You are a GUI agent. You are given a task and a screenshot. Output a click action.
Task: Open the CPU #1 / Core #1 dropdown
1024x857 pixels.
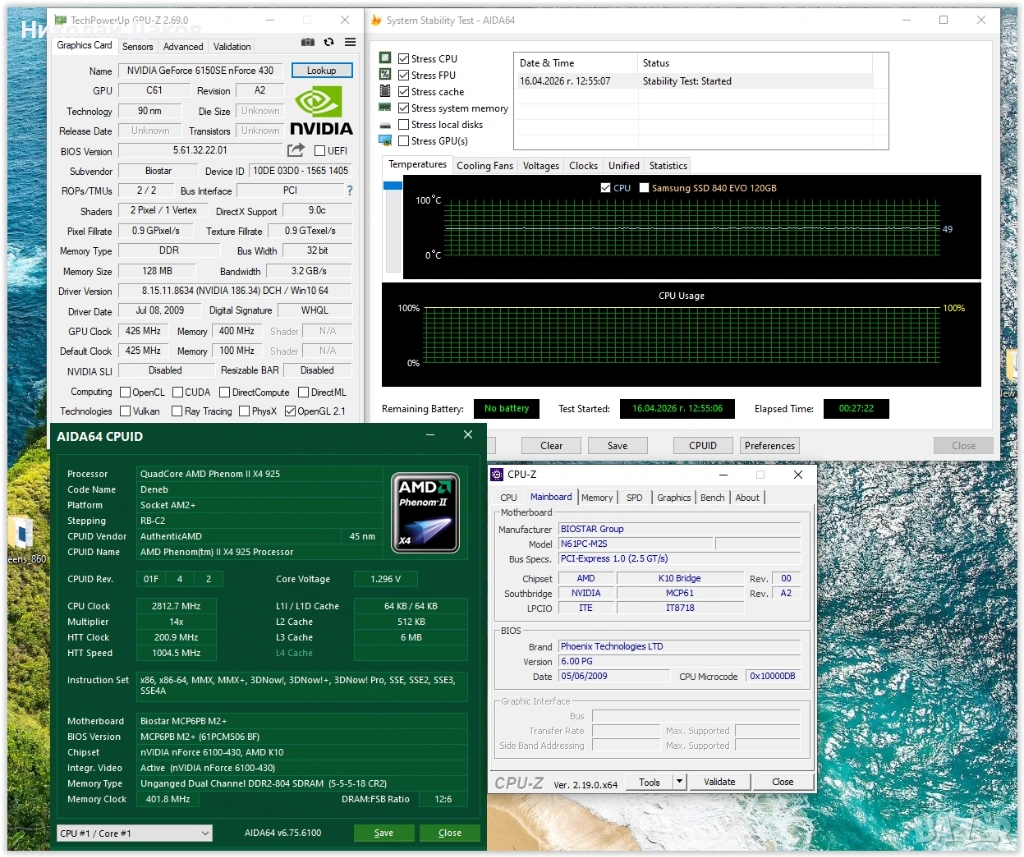point(134,833)
